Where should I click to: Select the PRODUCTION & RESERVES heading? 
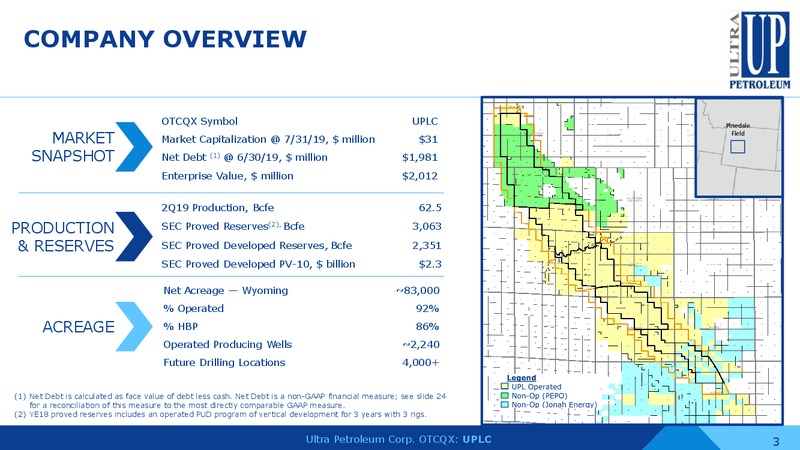pyautogui.click(x=63, y=236)
